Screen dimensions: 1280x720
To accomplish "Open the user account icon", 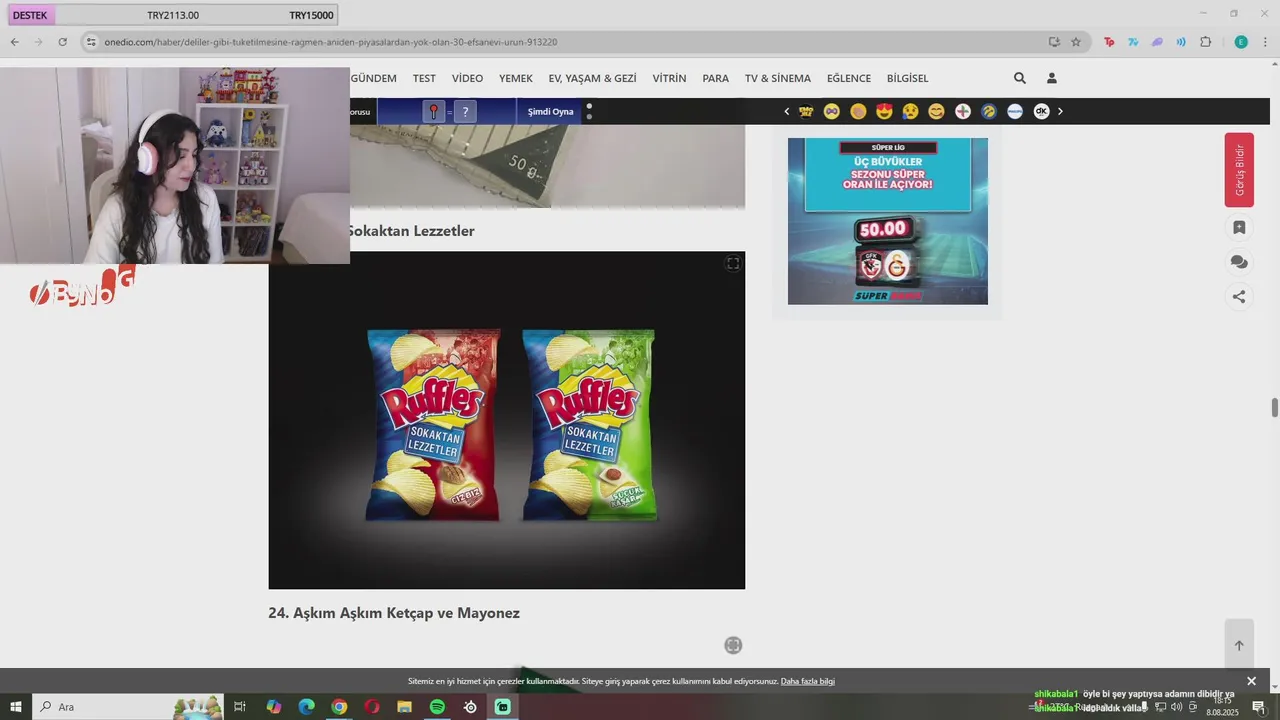I will [1051, 78].
